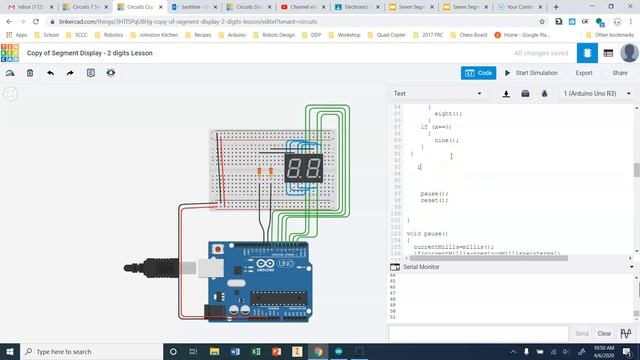Bookmark this page star icon
Viewport: 640px width, 360px height.
coord(542,22)
